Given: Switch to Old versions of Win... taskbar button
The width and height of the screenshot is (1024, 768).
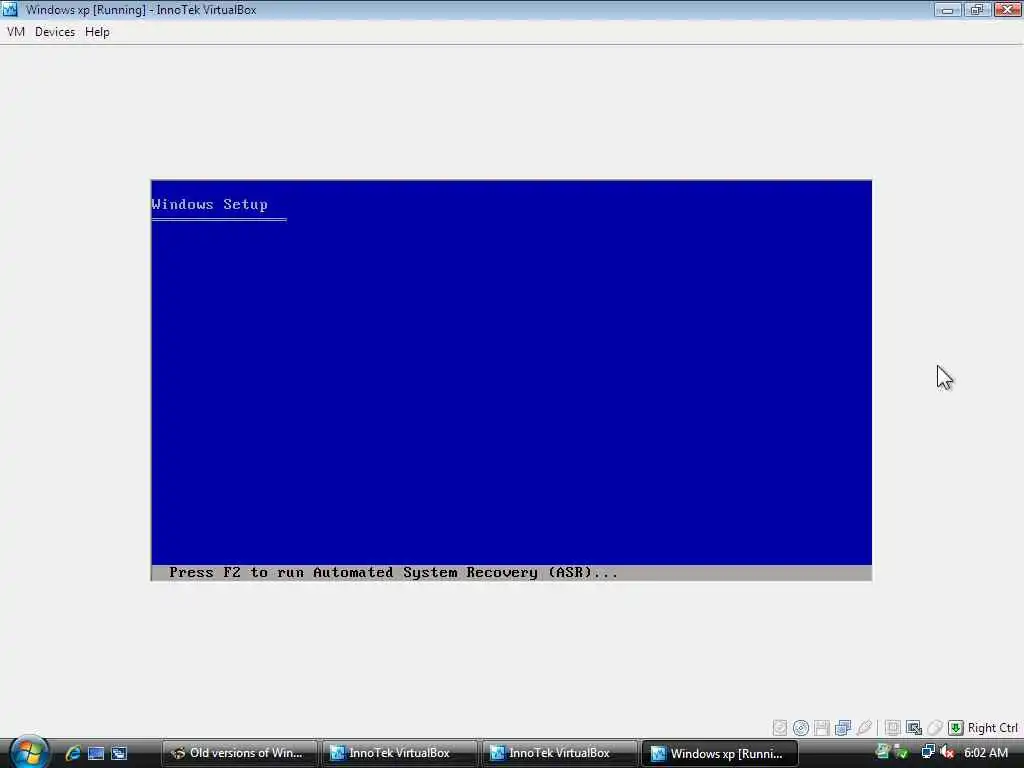Looking at the screenshot, I should [239, 753].
